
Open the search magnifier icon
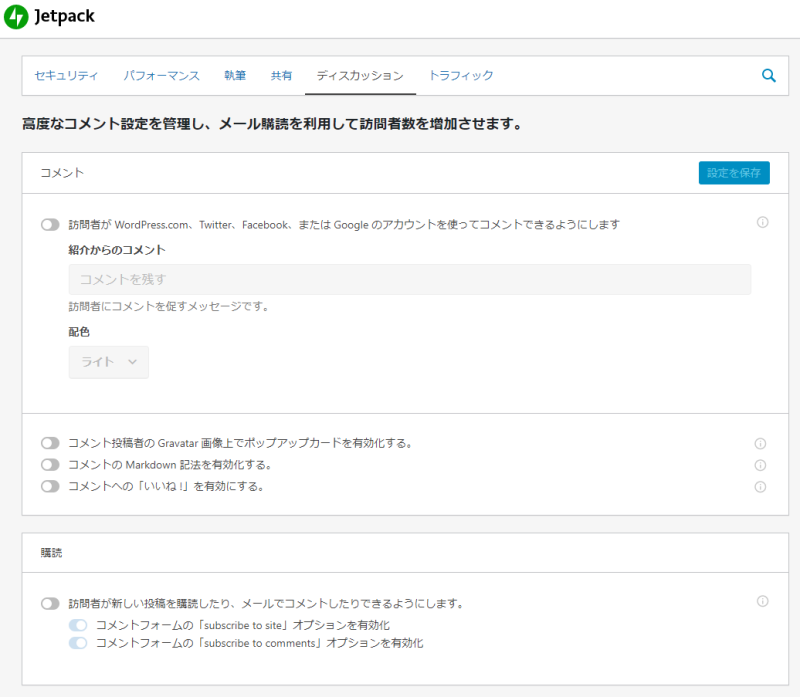(x=768, y=75)
